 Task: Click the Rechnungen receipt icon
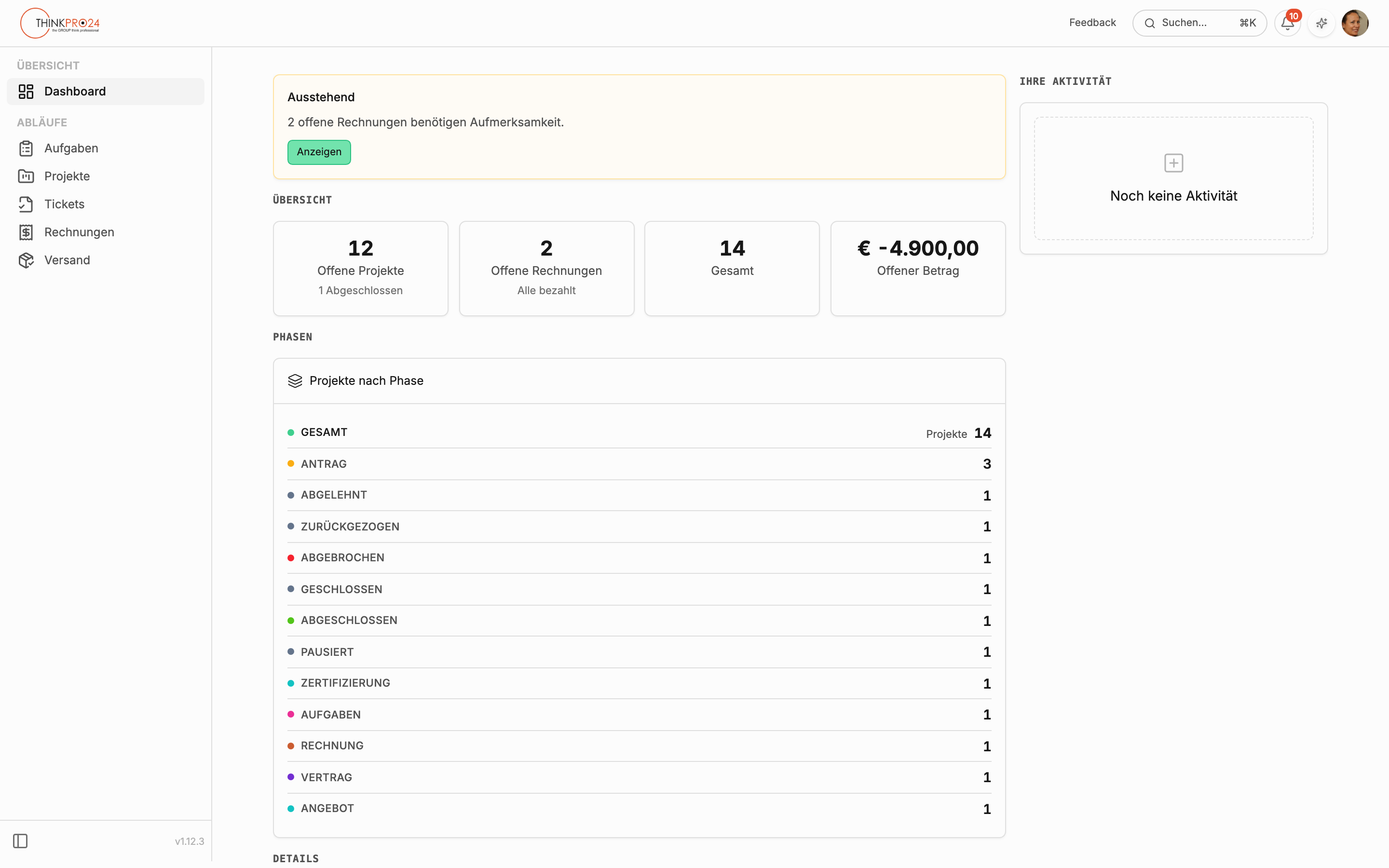pos(26,232)
